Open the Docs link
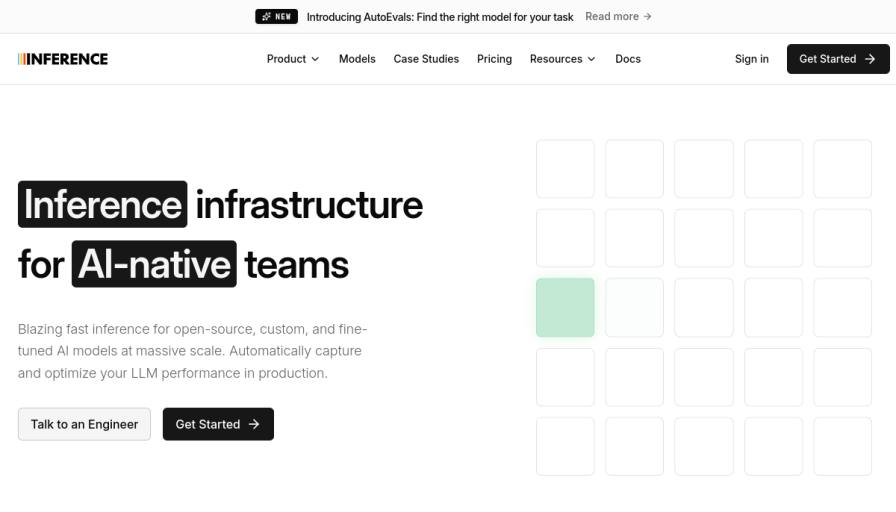This screenshot has height=512, width=896. pos(628,59)
